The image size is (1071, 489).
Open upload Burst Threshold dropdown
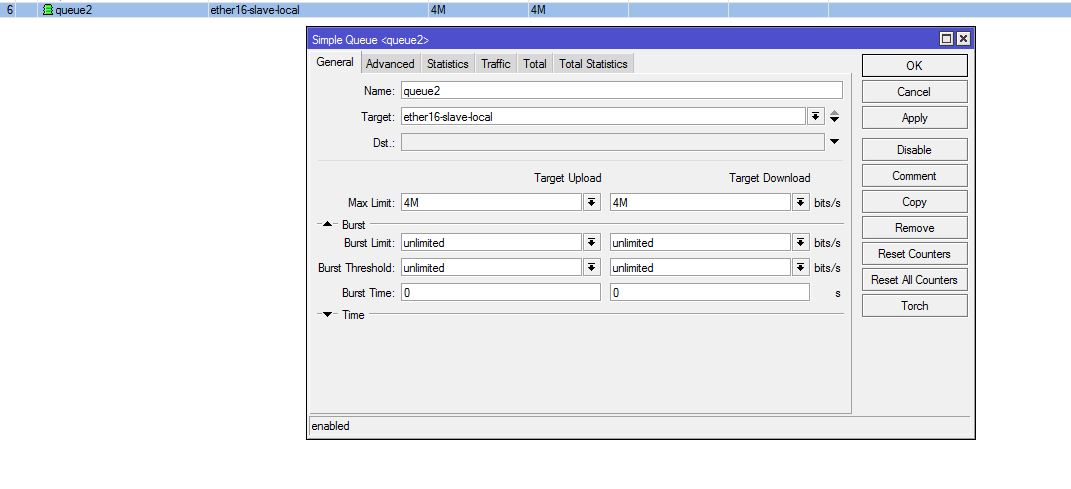coord(592,268)
